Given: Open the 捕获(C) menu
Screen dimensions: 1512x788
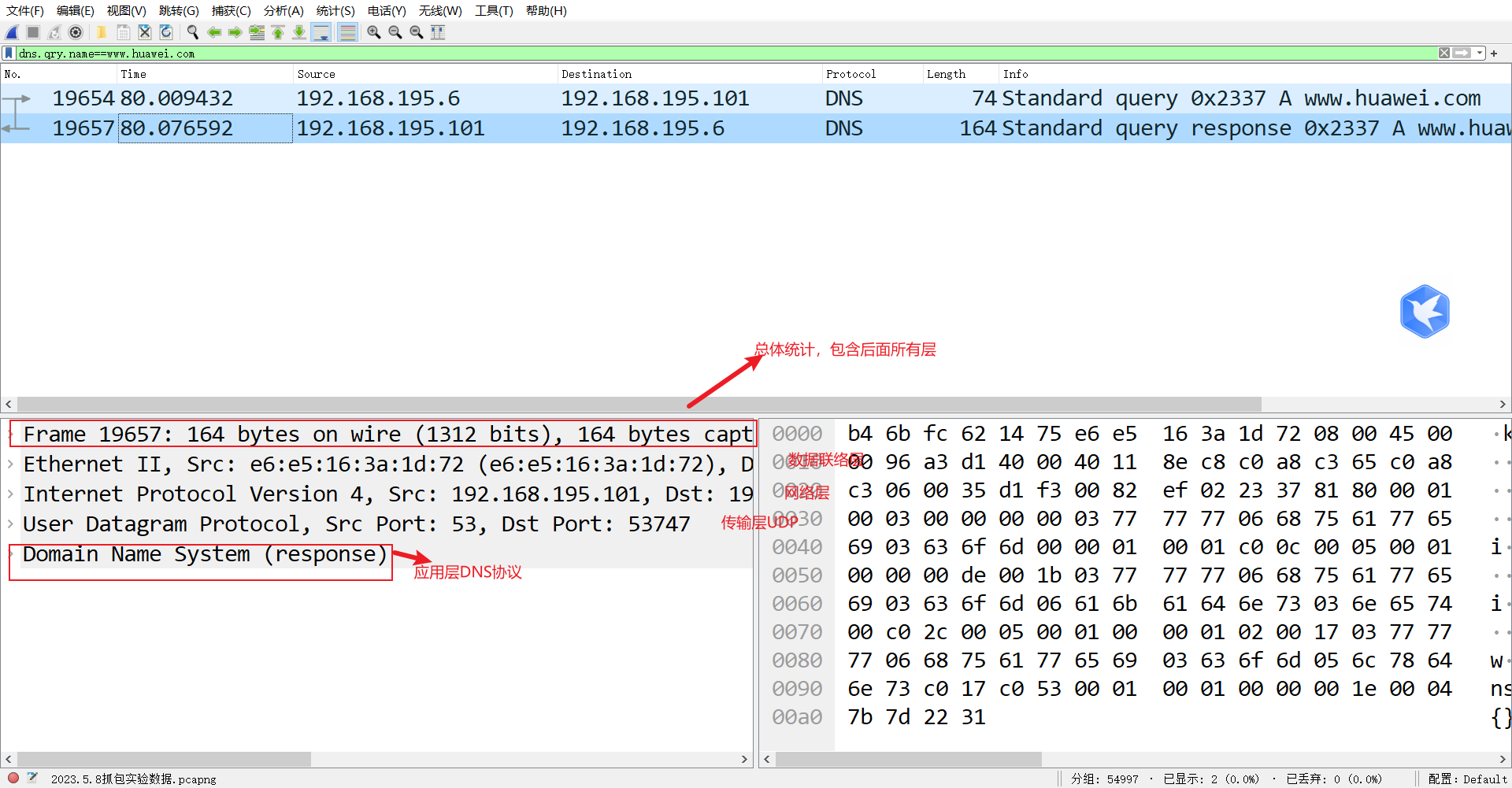Looking at the screenshot, I should [x=231, y=11].
